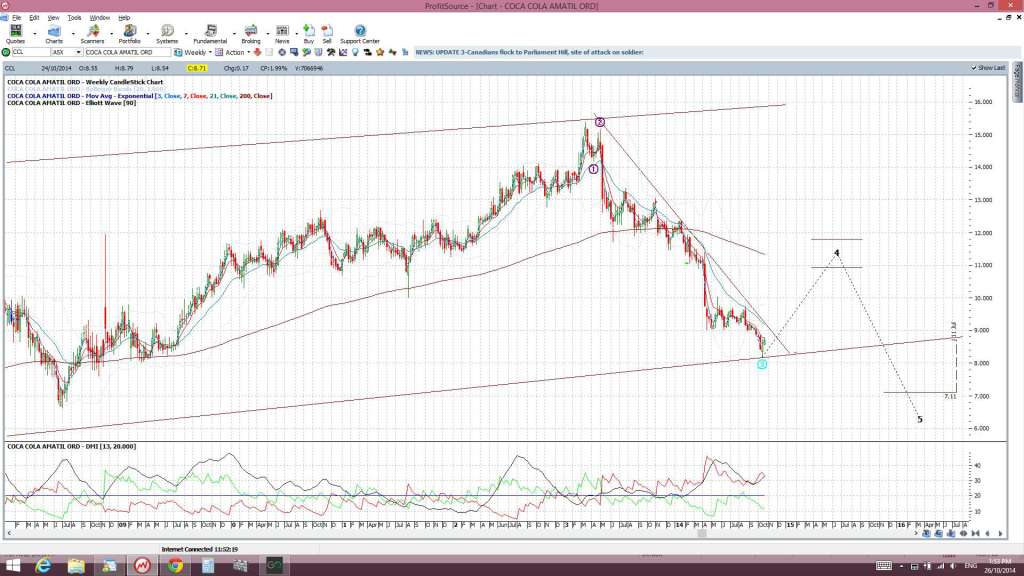The height and width of the screenshot is (576, 1024).
Task: Open the Broking tool
Action: click(251, 34)
